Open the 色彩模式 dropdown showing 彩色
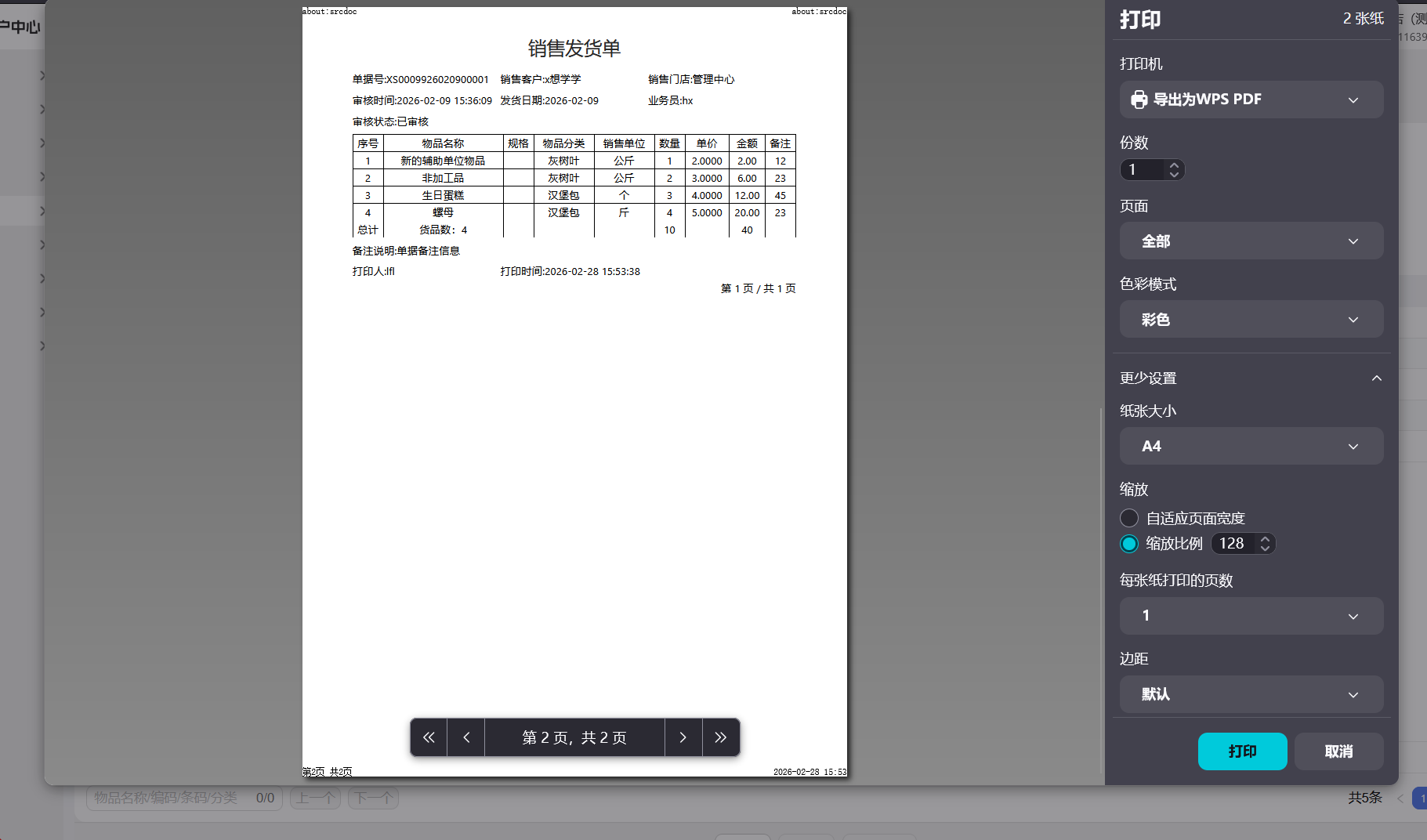 click(1251, 319)
